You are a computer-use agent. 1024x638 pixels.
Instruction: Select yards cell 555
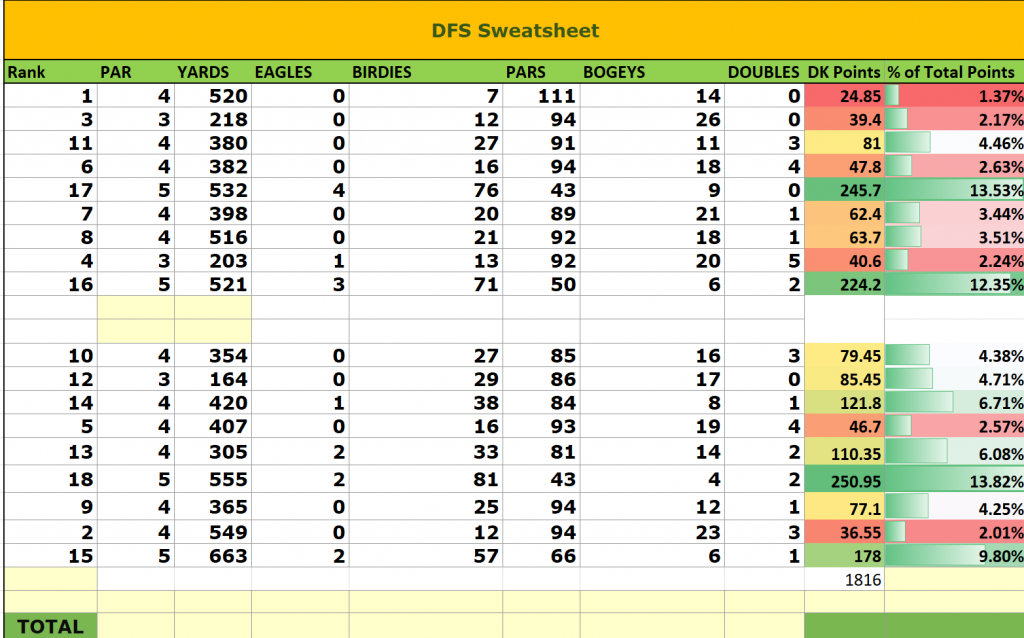tap(213, 479)
